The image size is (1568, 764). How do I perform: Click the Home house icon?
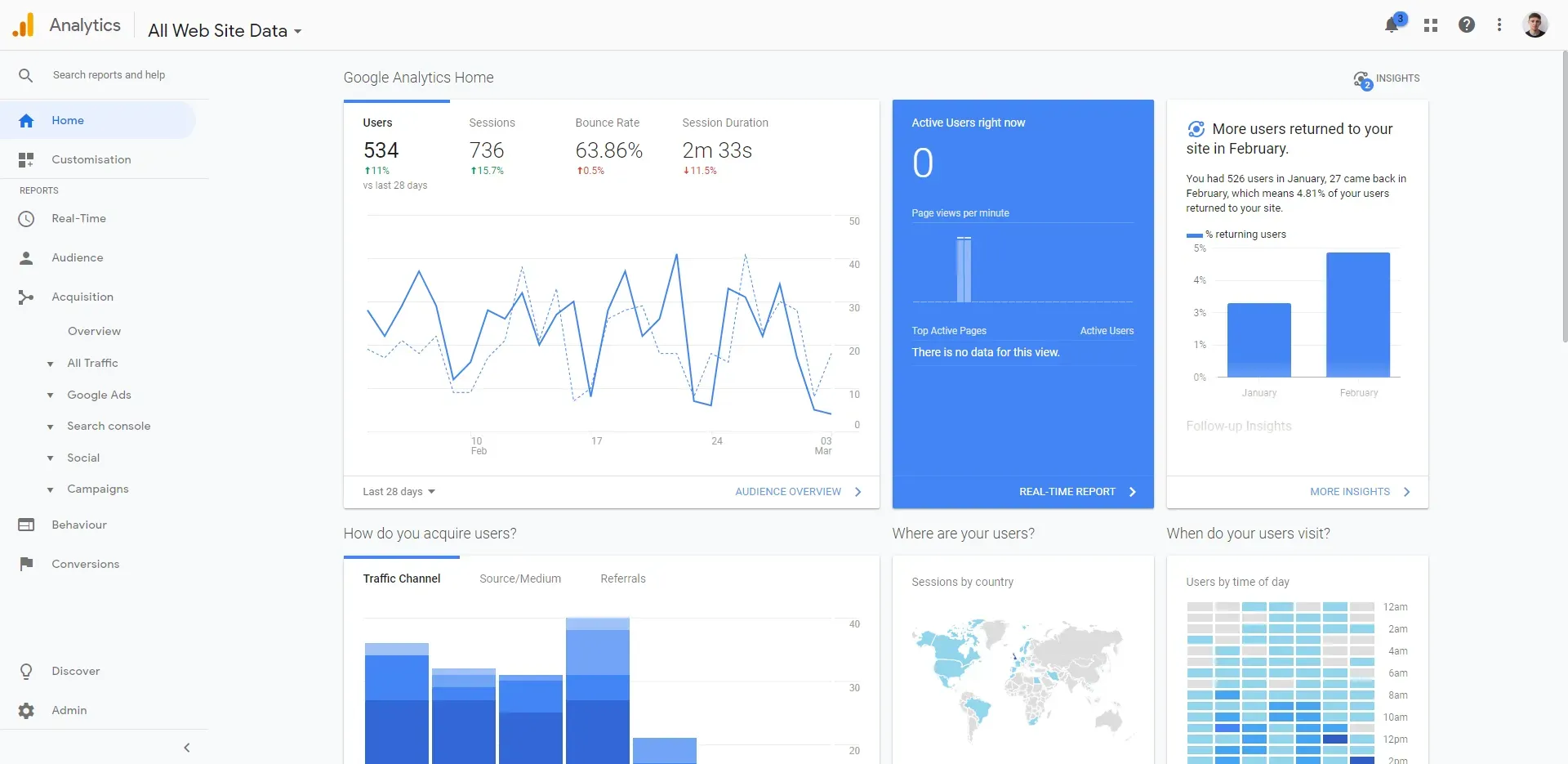26,121
